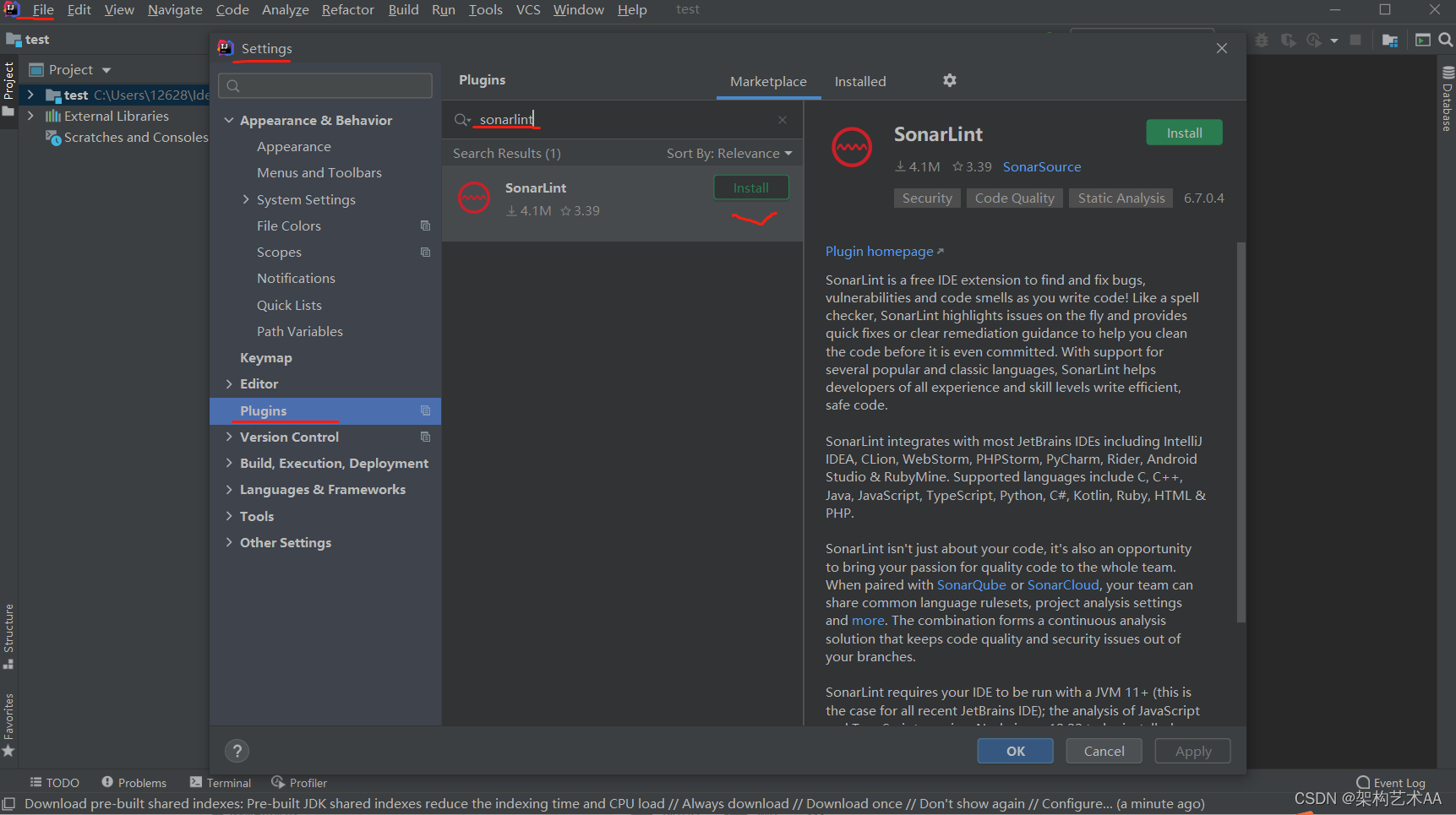Expand the Editor settings section
Screen dimensions: 1456x815
pos(228,383)
